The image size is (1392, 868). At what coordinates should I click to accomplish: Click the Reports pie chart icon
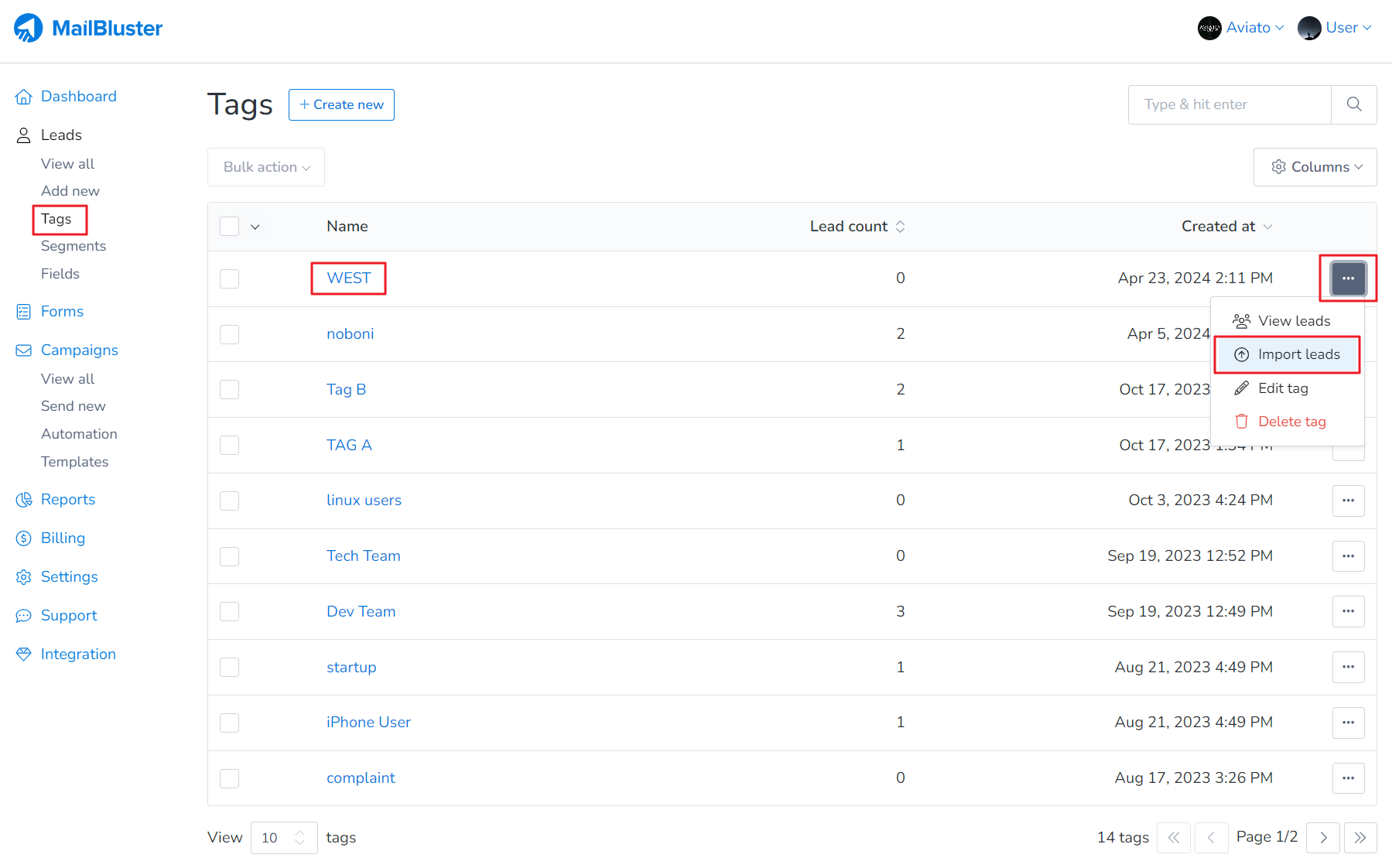click(x=24, y=500)
